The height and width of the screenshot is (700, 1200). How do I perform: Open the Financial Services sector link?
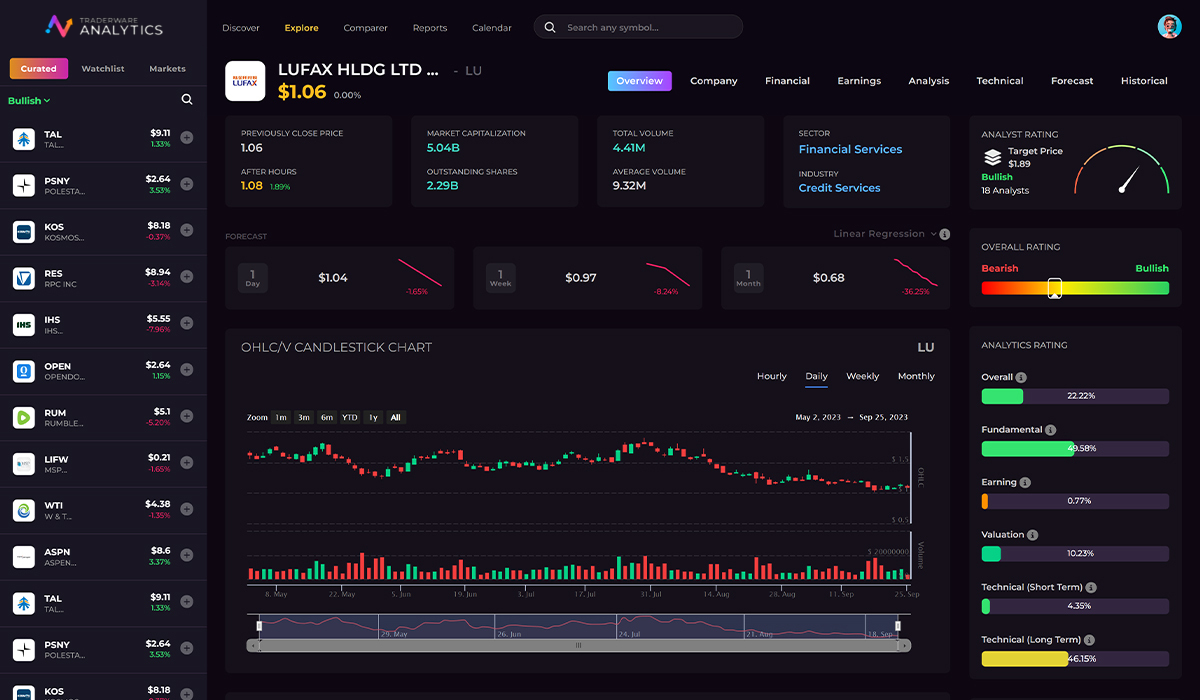click(x=850, y=150)
